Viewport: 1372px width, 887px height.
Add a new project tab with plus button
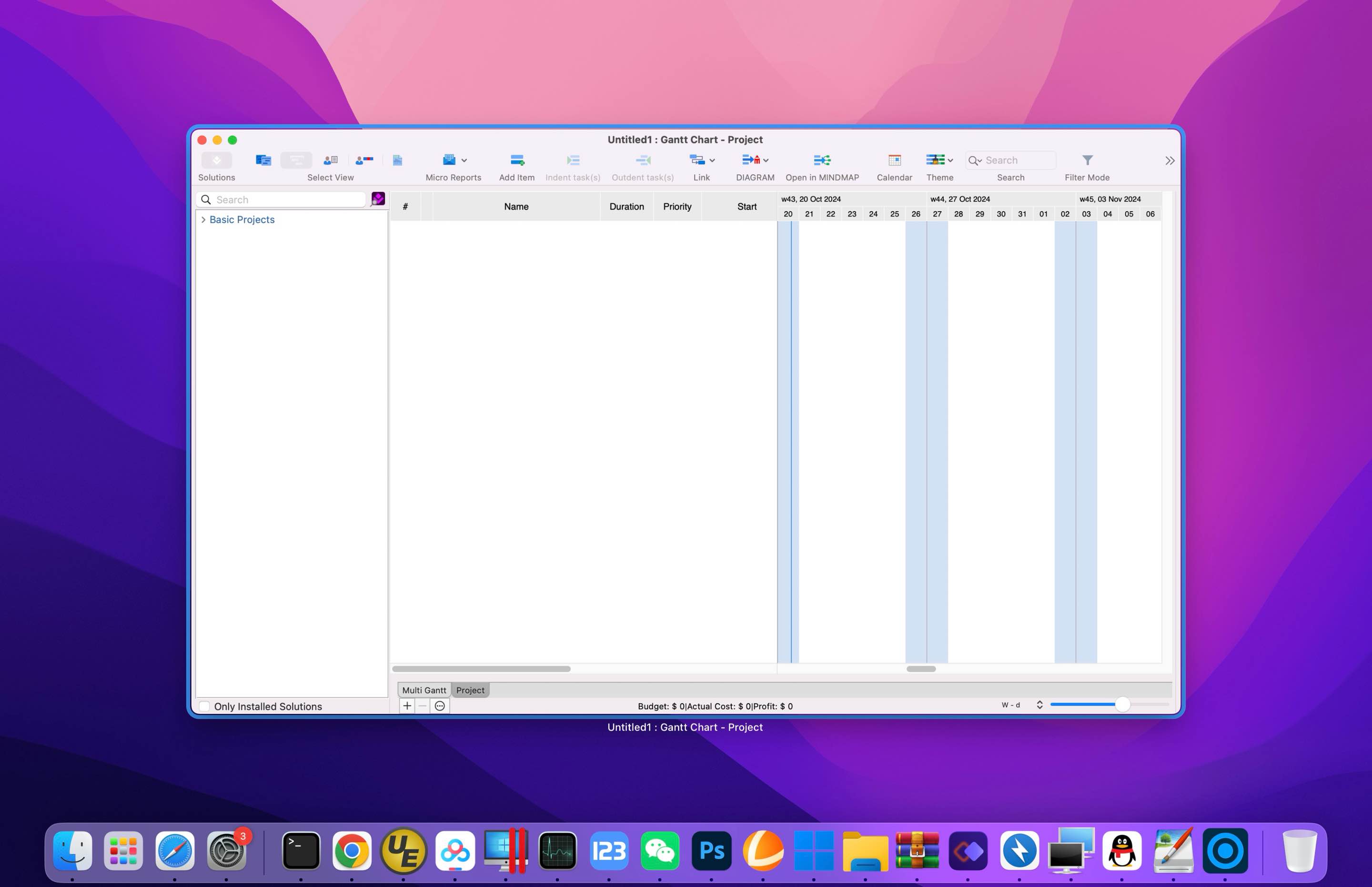(x=407, y=706)
